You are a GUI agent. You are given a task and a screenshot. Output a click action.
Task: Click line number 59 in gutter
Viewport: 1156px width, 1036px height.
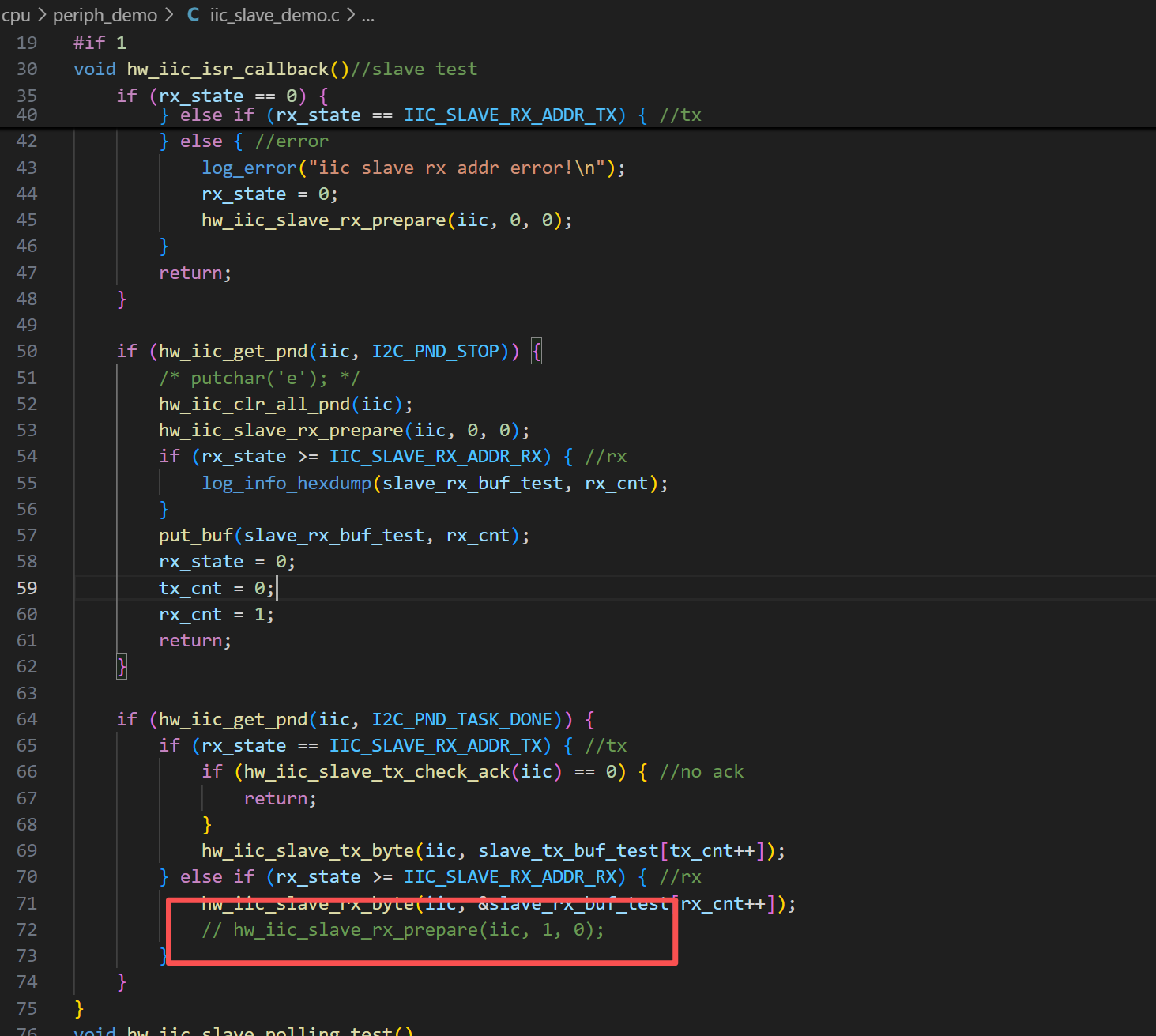[x=27, y=588]
